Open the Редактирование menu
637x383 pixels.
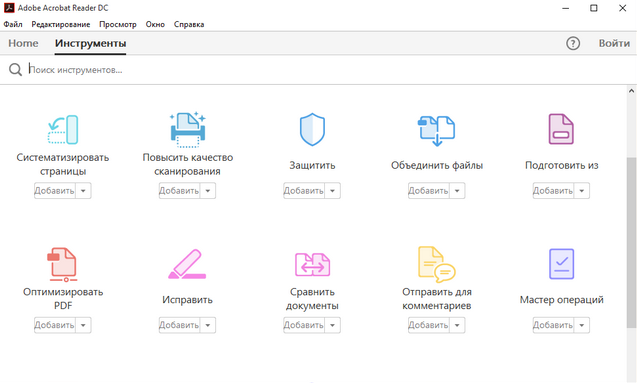tap(61, 24)
